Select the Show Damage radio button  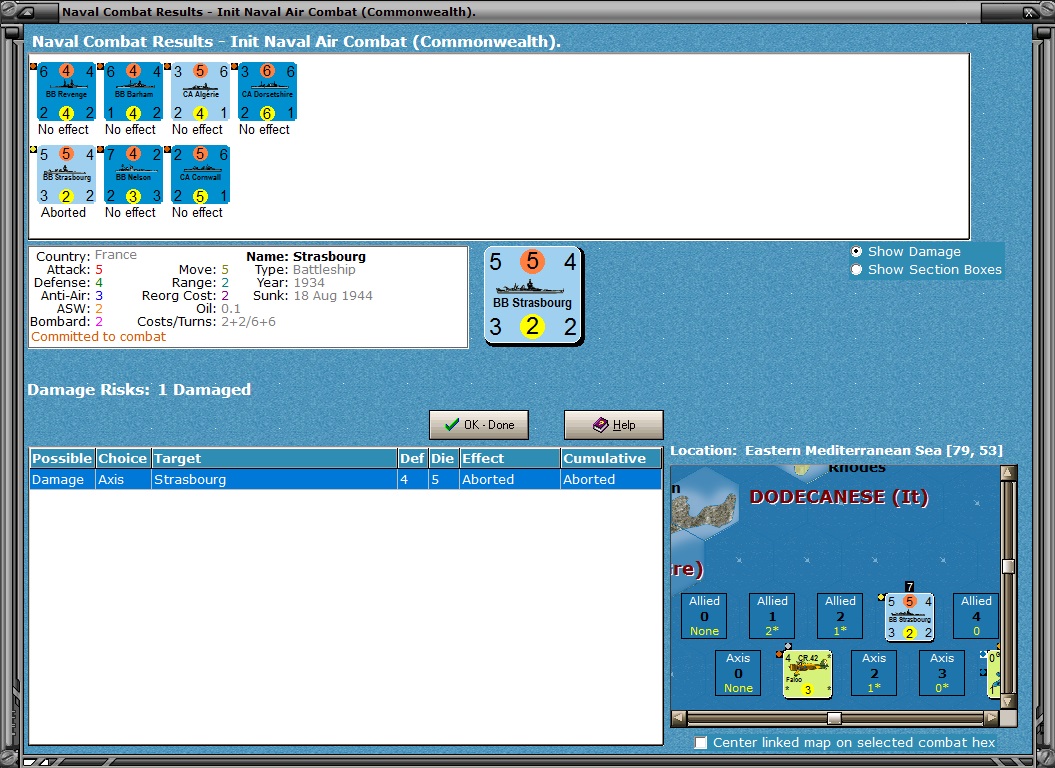(x=857, y=252)
